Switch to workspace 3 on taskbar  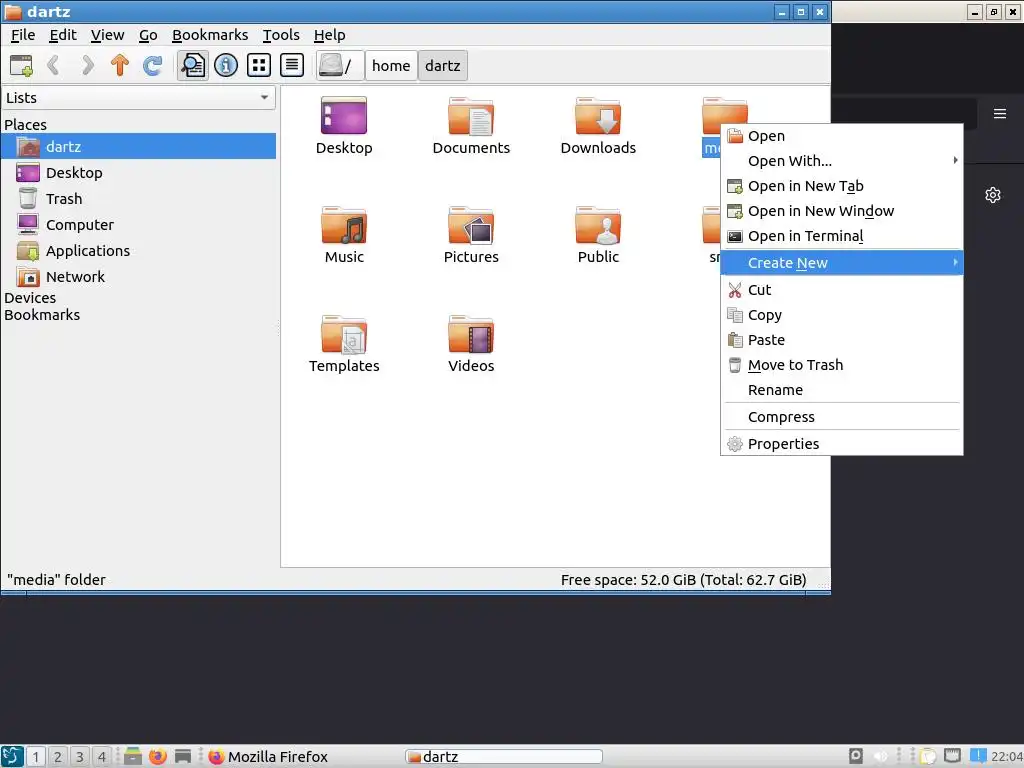point(80,756)
